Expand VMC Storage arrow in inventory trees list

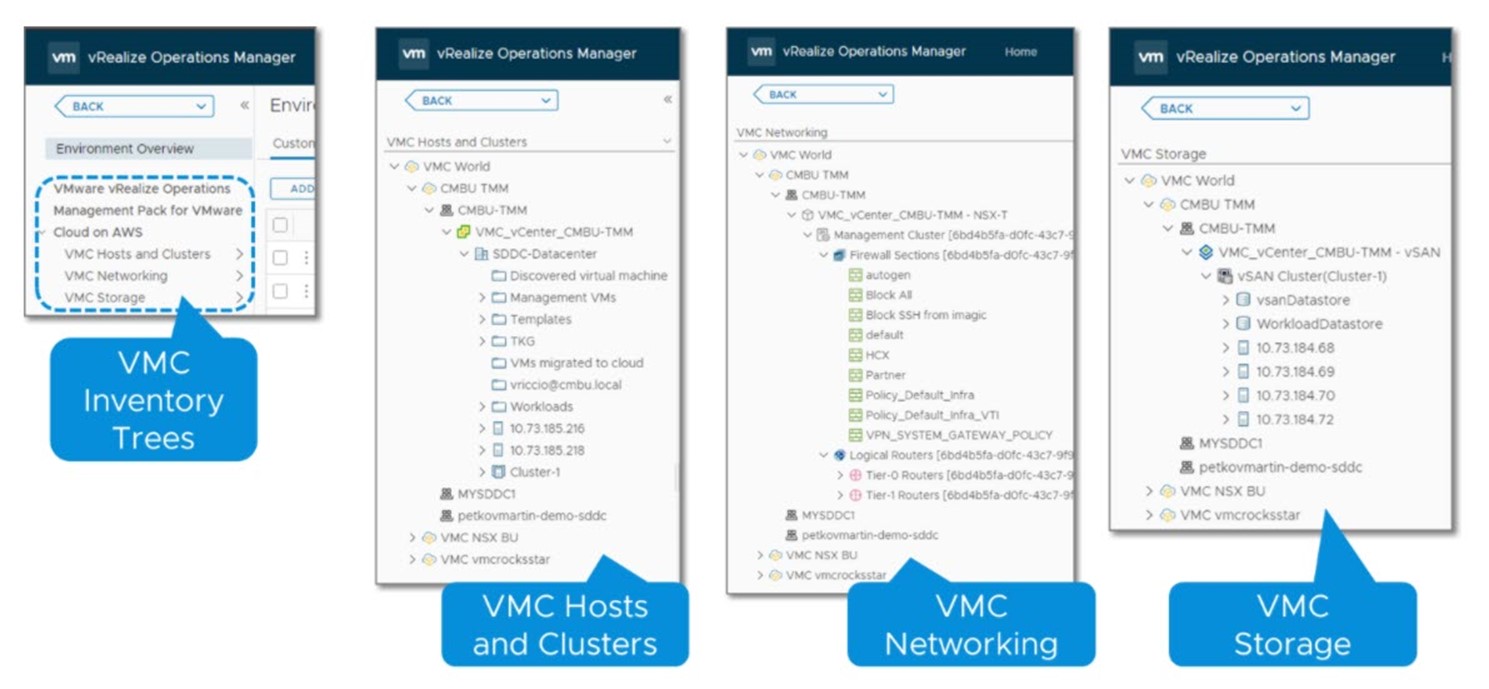239,298
